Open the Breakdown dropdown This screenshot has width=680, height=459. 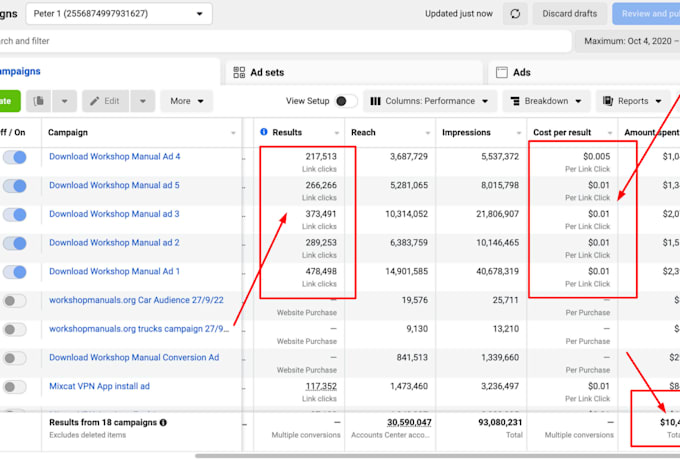546,101
